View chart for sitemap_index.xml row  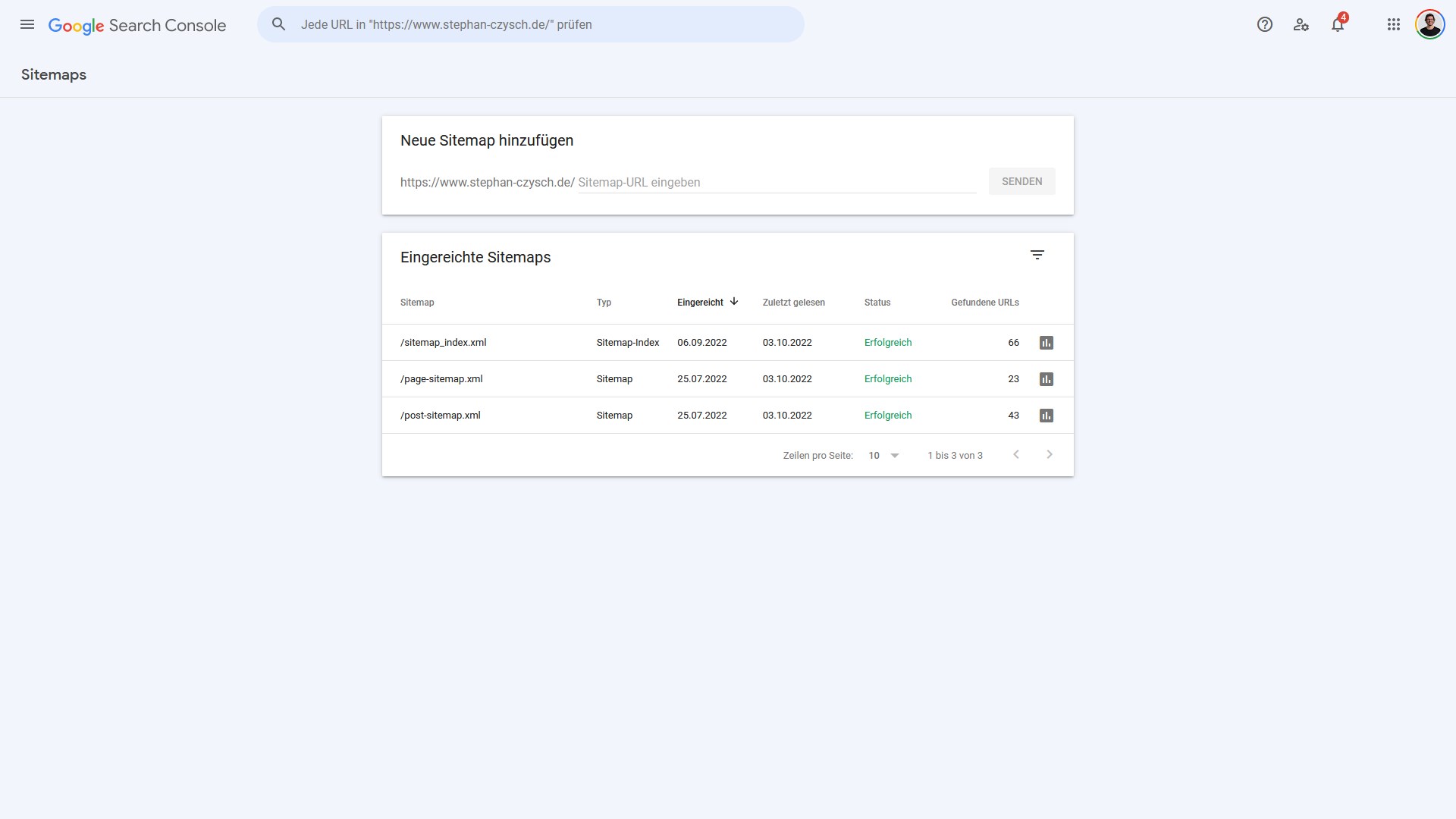(x=1046, y=343)
